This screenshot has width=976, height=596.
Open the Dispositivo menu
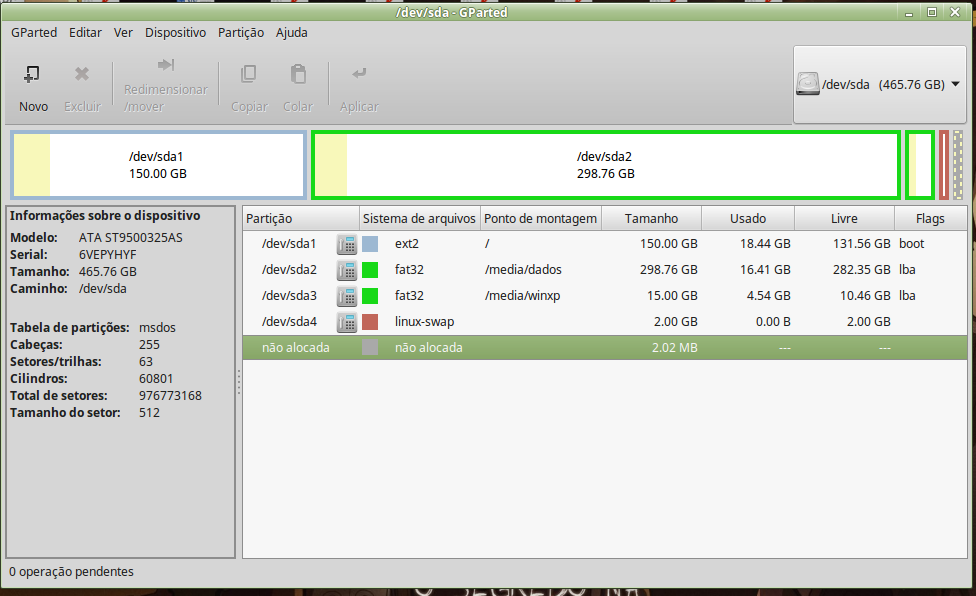tap(176, 32)
